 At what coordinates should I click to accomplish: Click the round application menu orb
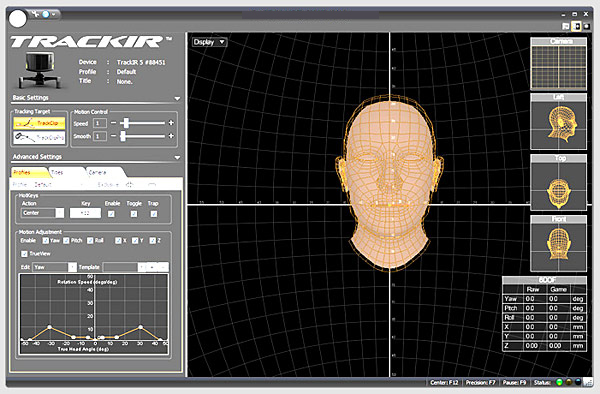pyautogui.click(x=18, y=18)
